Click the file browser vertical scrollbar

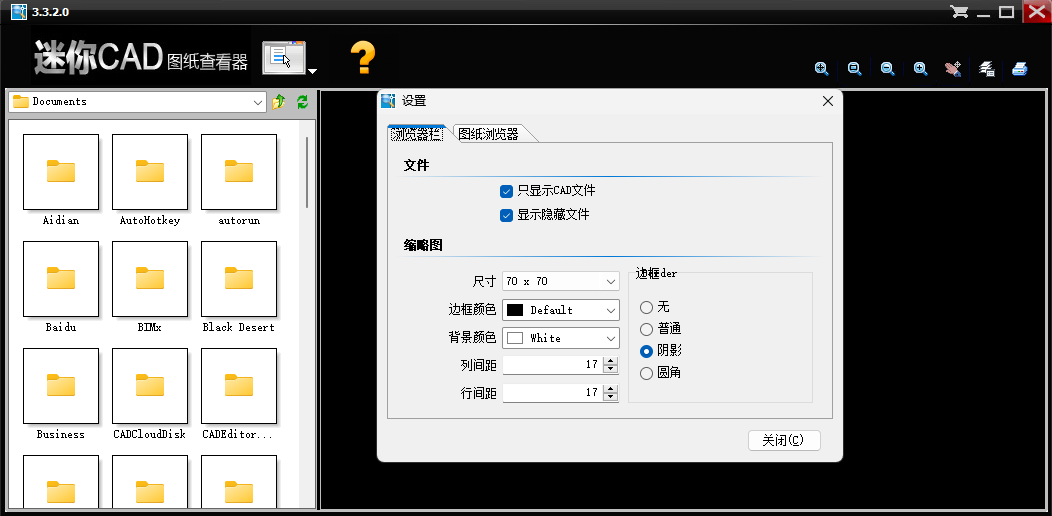307,172
